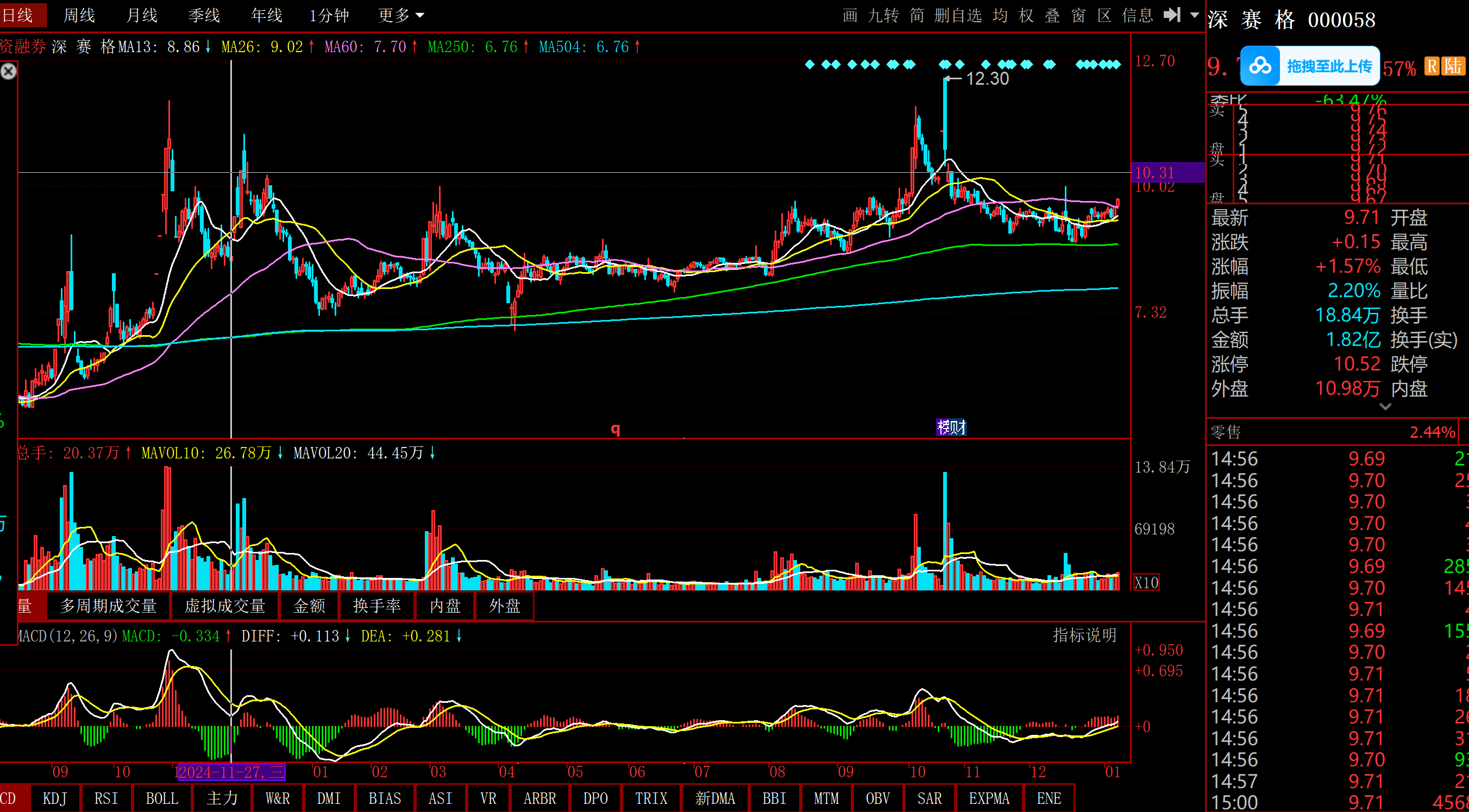Image resolution: width=1469 pixels, height=812 pixels.
Task: Open dropdown arrow beside skip icon
Action: click(x=1195, y=15)
